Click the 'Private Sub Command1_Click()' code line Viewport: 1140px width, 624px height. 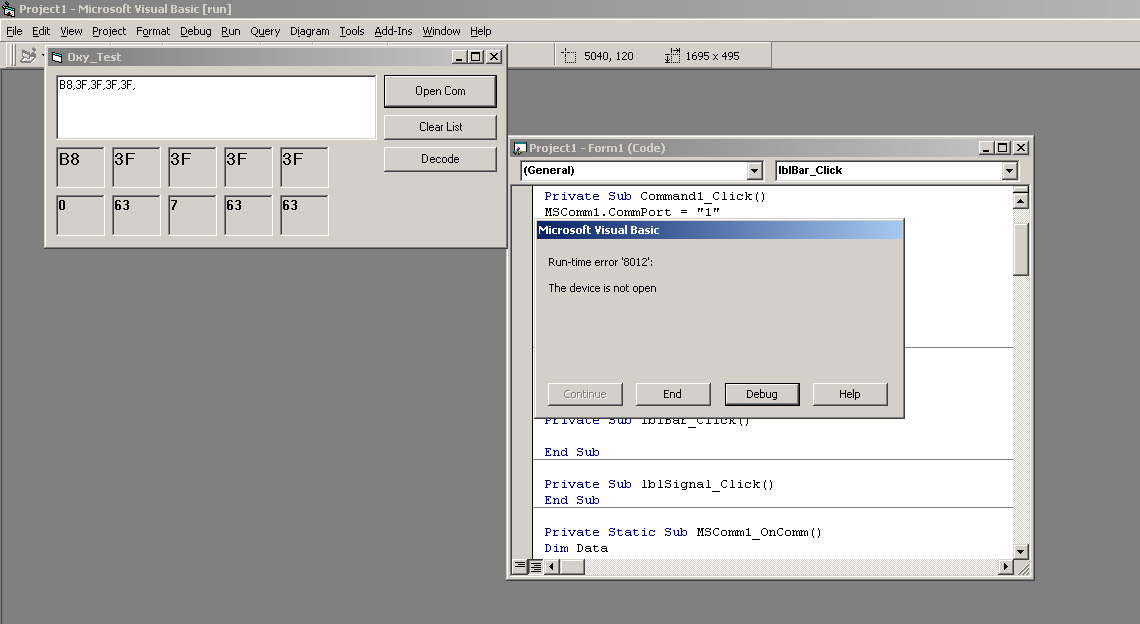pos(654,196)
